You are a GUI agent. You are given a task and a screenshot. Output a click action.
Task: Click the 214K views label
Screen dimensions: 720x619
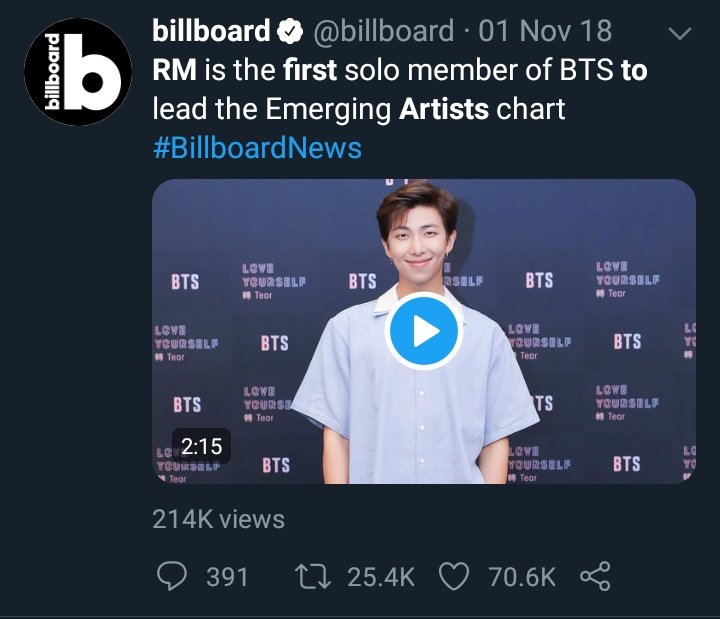218,519
